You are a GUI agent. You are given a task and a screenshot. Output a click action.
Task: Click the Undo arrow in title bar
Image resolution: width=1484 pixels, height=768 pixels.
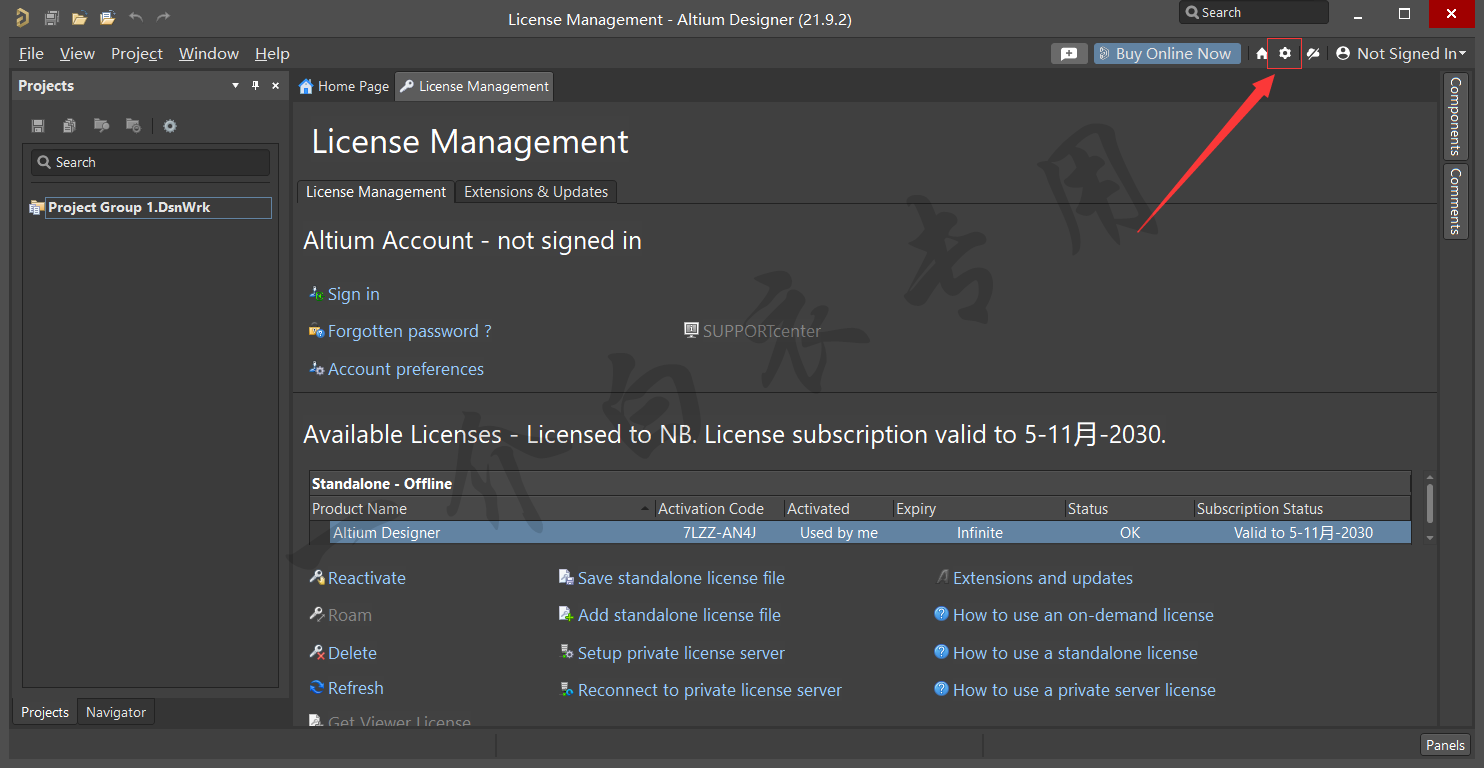pyautogui.click(x=136, y=17)
